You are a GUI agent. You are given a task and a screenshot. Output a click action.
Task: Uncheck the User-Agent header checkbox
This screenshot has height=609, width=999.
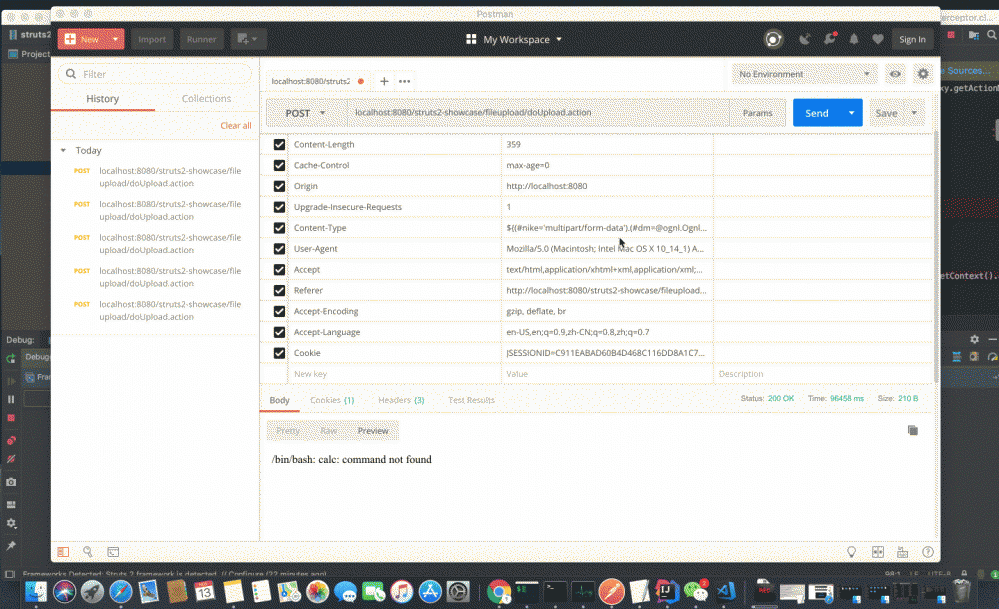pos(277,248)
